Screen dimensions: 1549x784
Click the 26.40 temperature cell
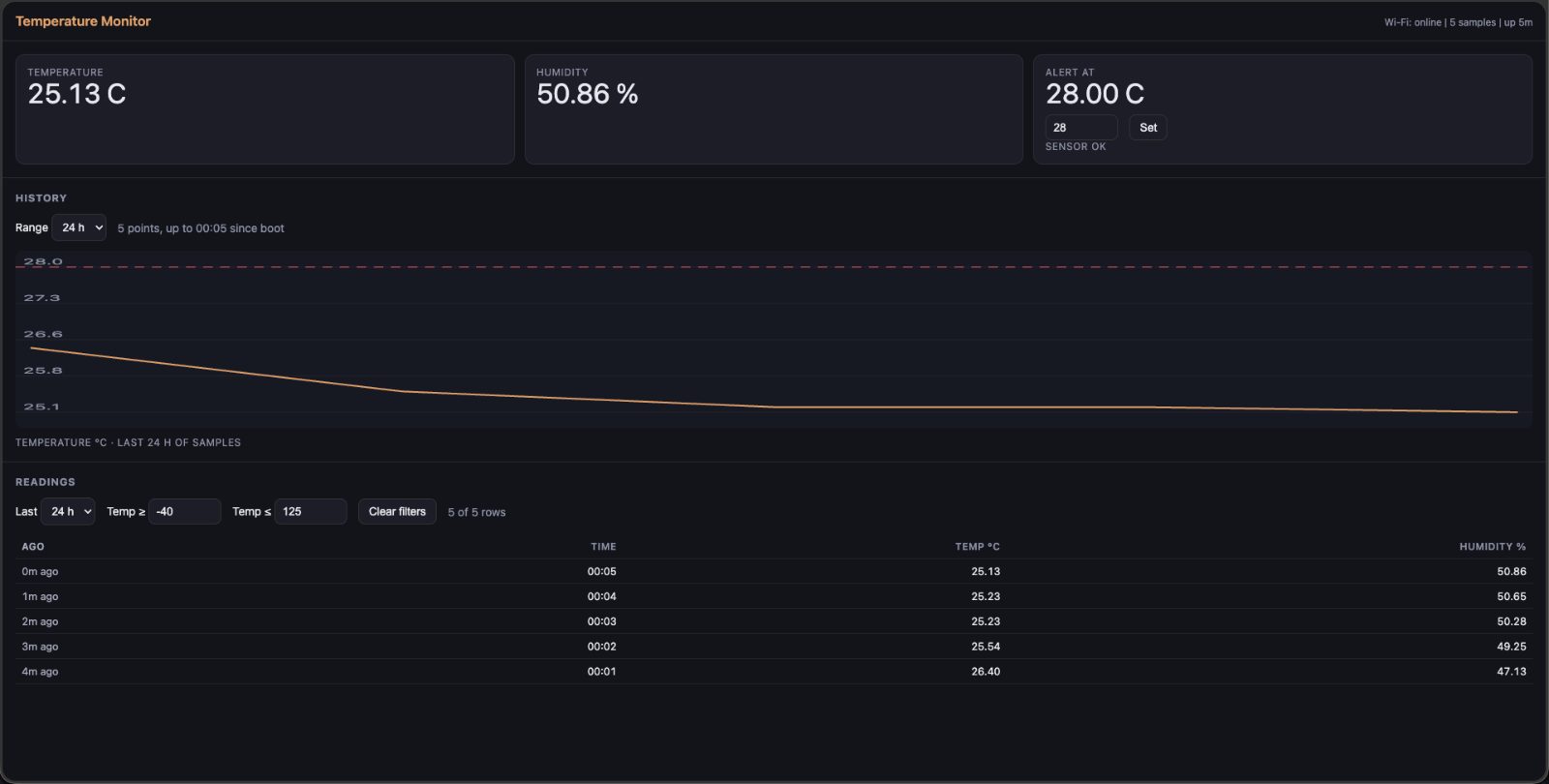pos(986,672)
